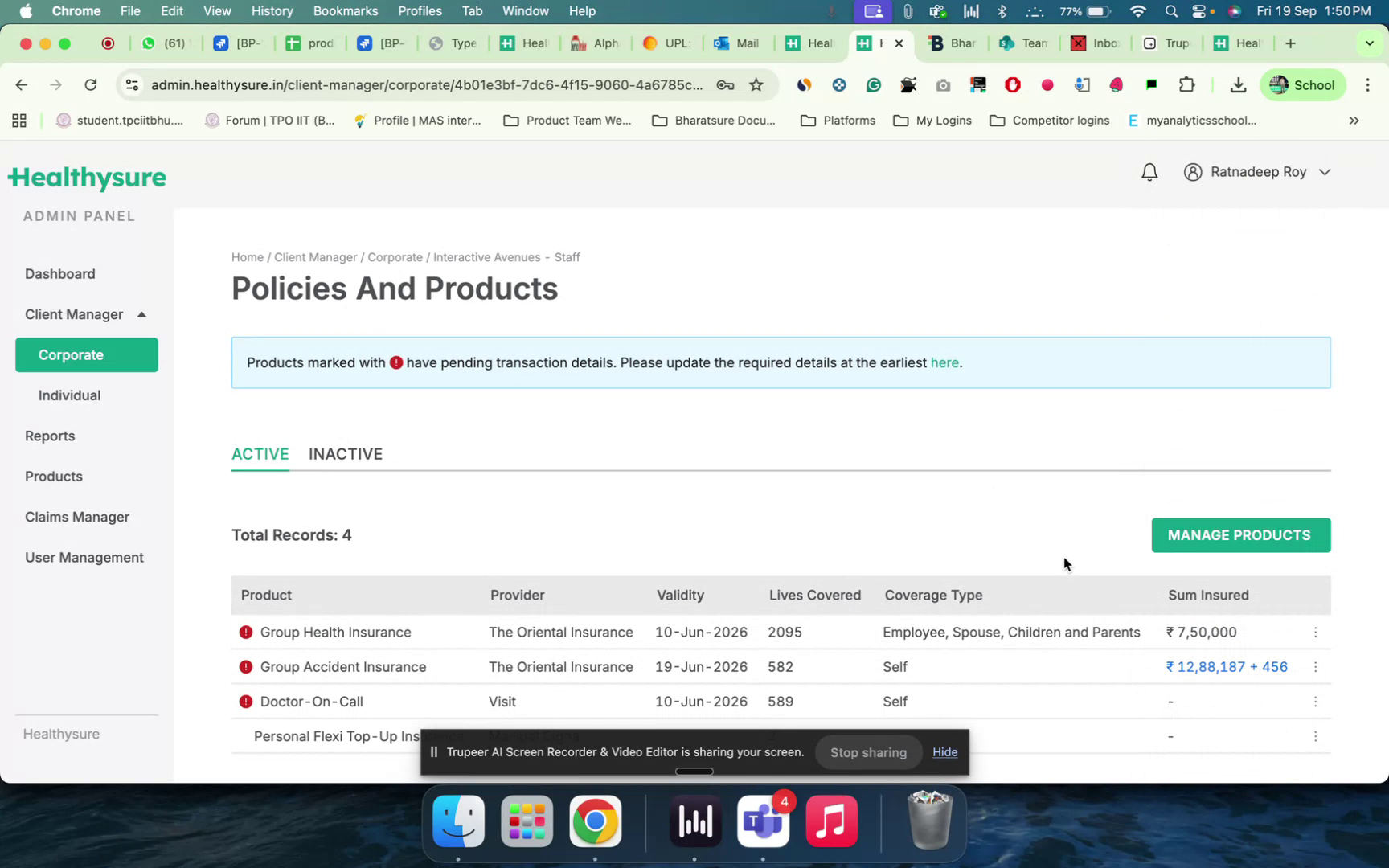
Task: Click the Downloads icon in Chrome toolbar
Action: click(1238, 84)
